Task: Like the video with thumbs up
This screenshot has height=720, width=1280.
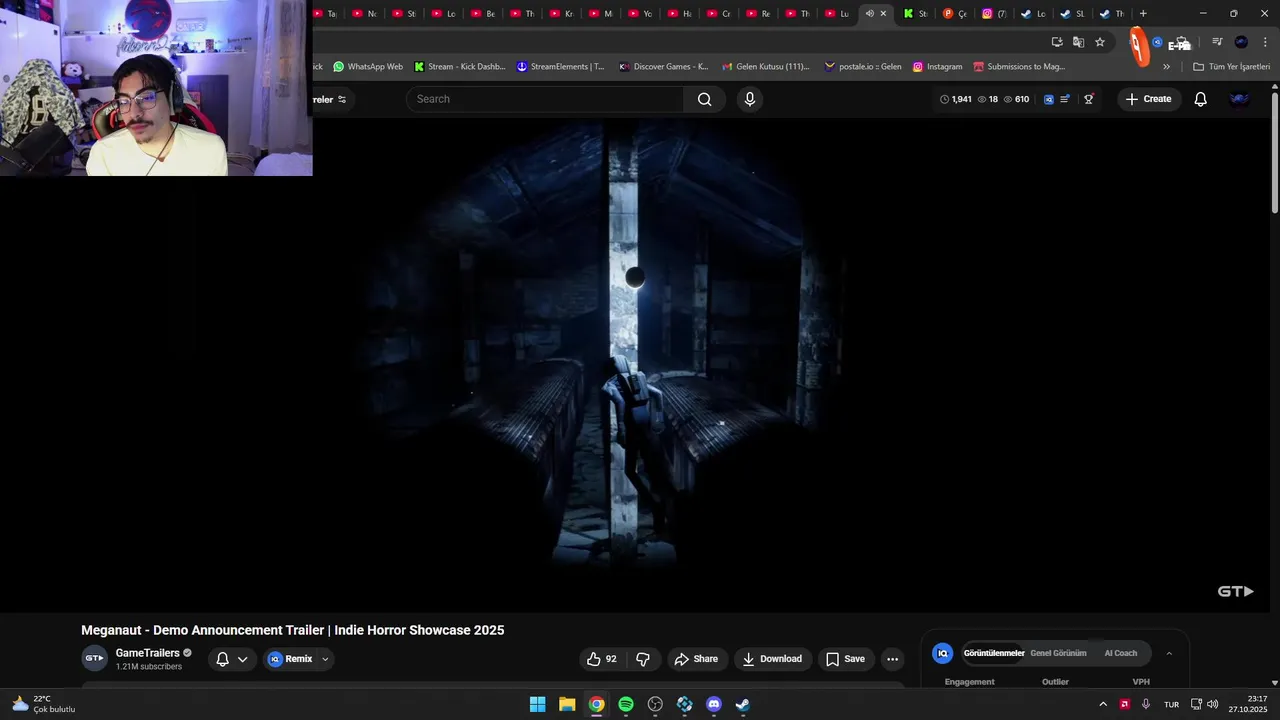Action: [x=601, y=659]
